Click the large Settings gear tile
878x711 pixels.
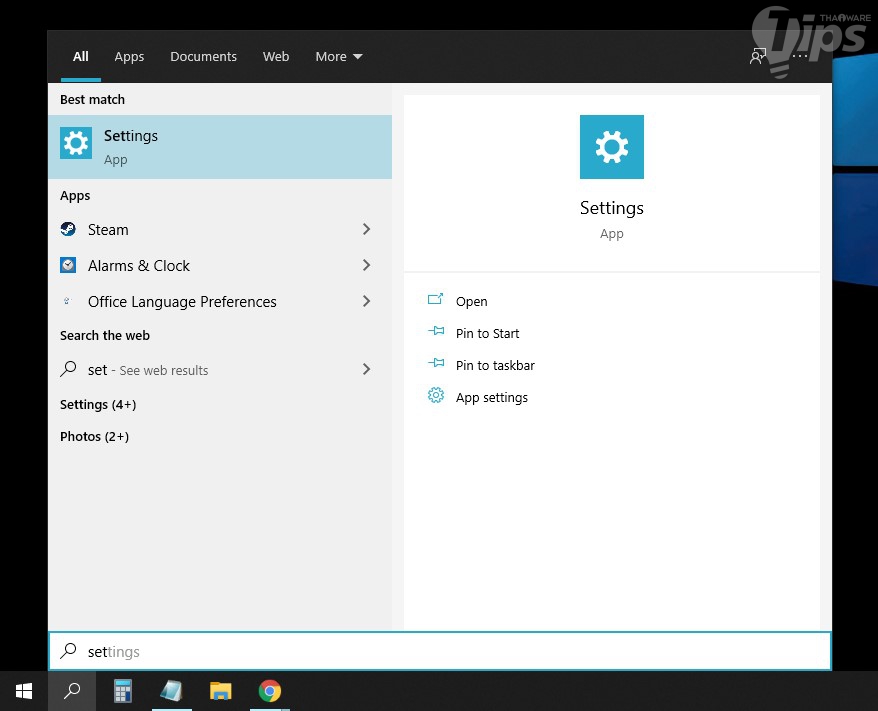coord(611,147)
